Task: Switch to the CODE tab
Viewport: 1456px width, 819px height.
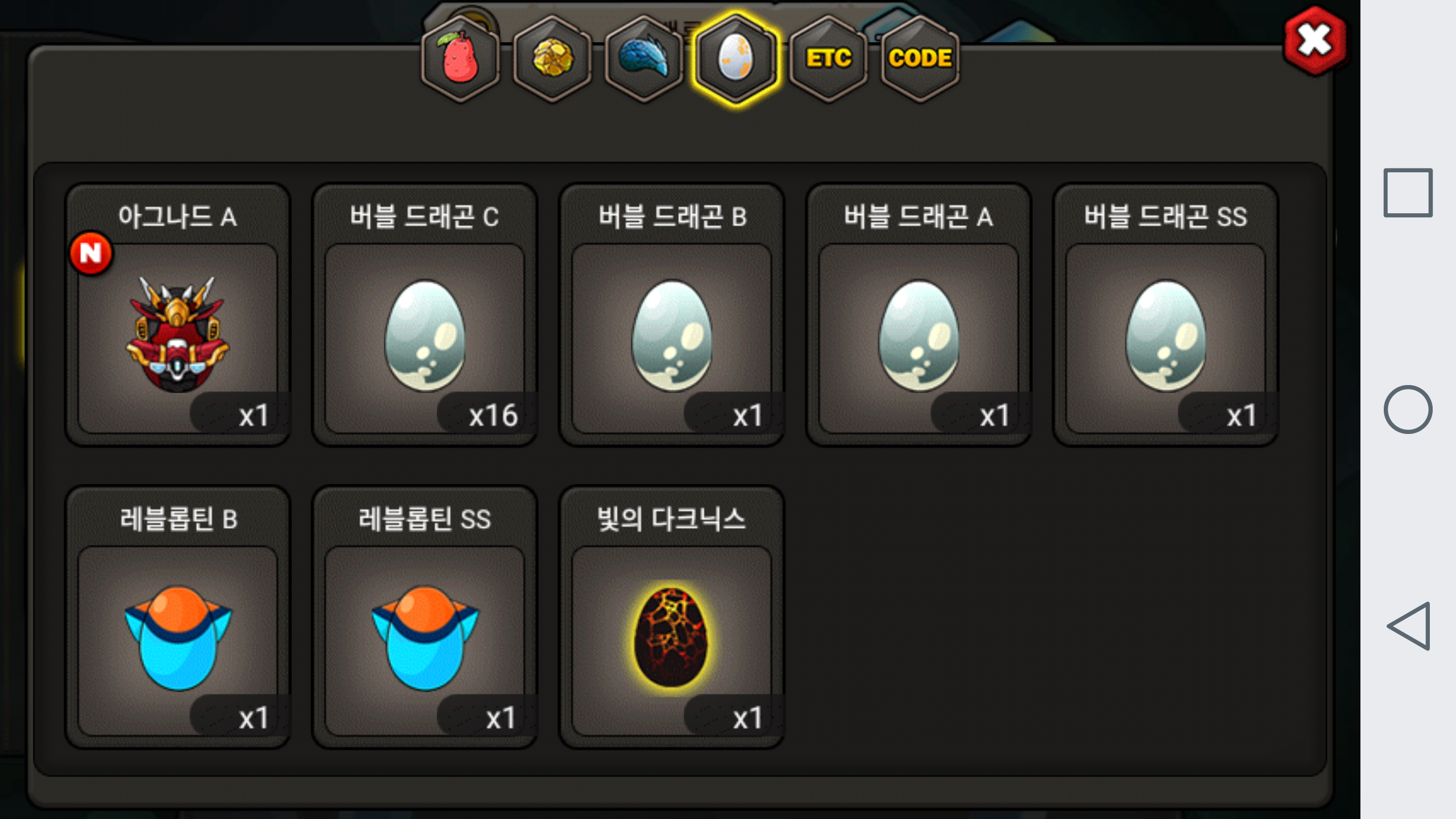Action: [x=920, y=59]
